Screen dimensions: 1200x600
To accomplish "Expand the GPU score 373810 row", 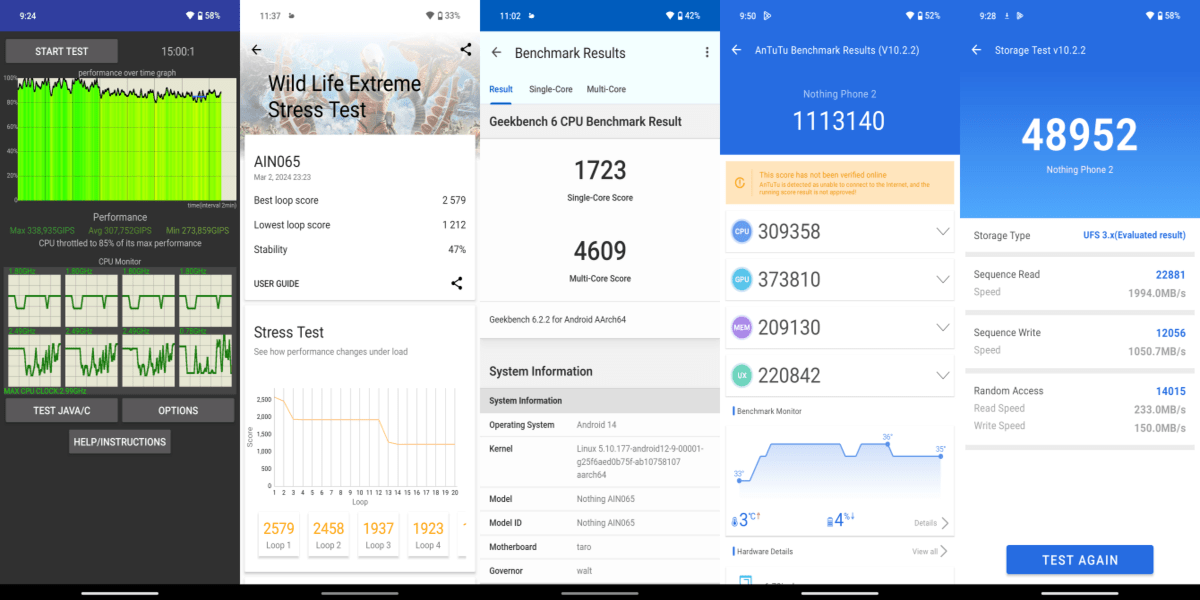I will coord(942,279).
